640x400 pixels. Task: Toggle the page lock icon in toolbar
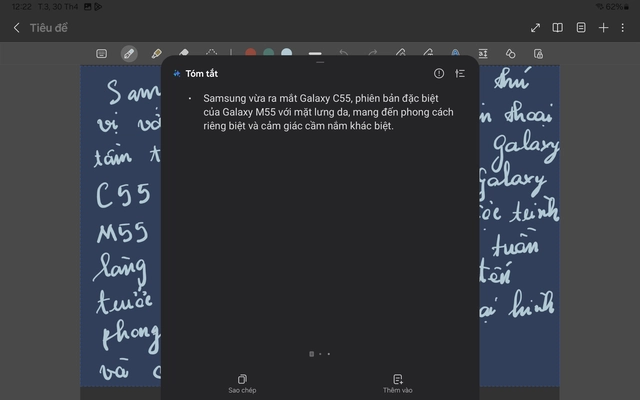(538, 53)
